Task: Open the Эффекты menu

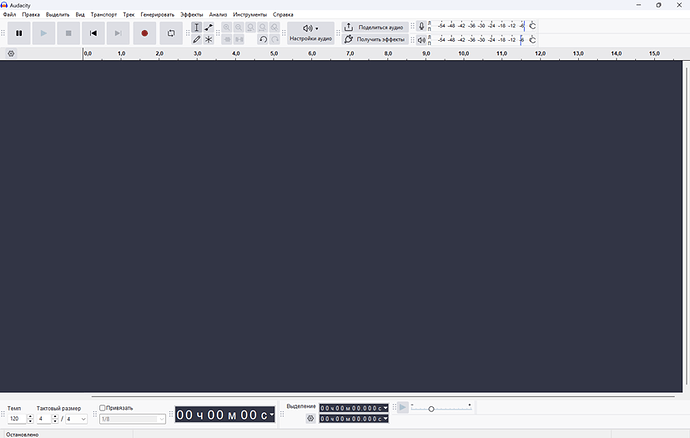Action: click(191, 15)
